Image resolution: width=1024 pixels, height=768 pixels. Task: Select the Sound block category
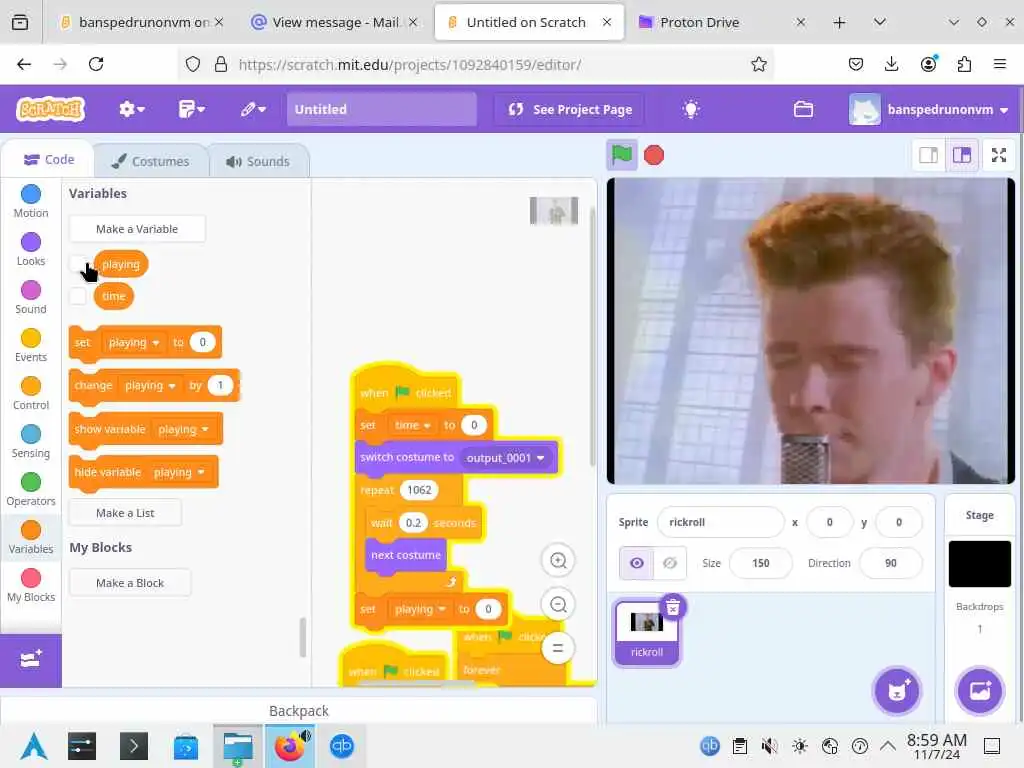31,297
